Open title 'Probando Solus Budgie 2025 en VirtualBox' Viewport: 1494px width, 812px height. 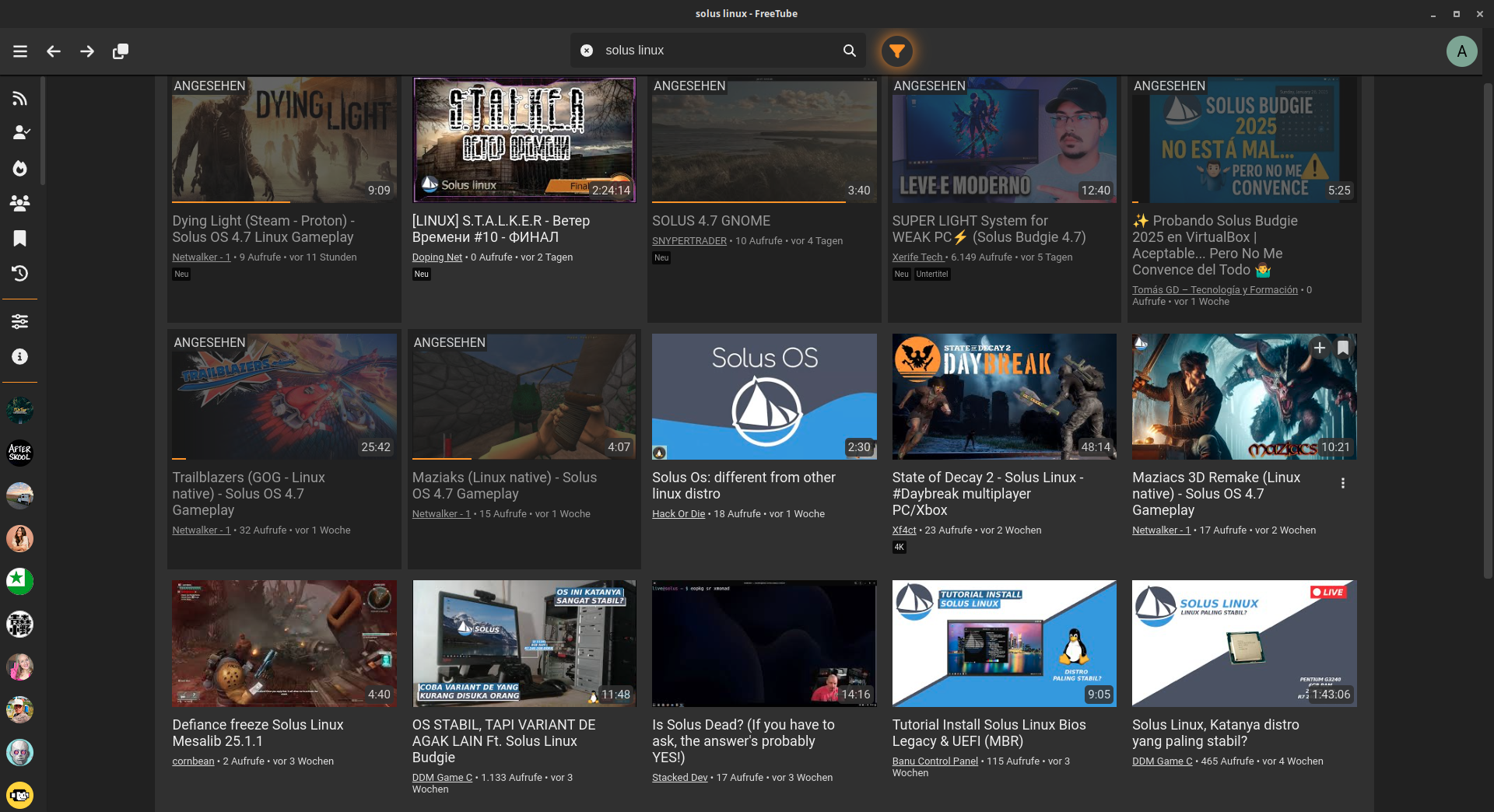click(1215, 245)
